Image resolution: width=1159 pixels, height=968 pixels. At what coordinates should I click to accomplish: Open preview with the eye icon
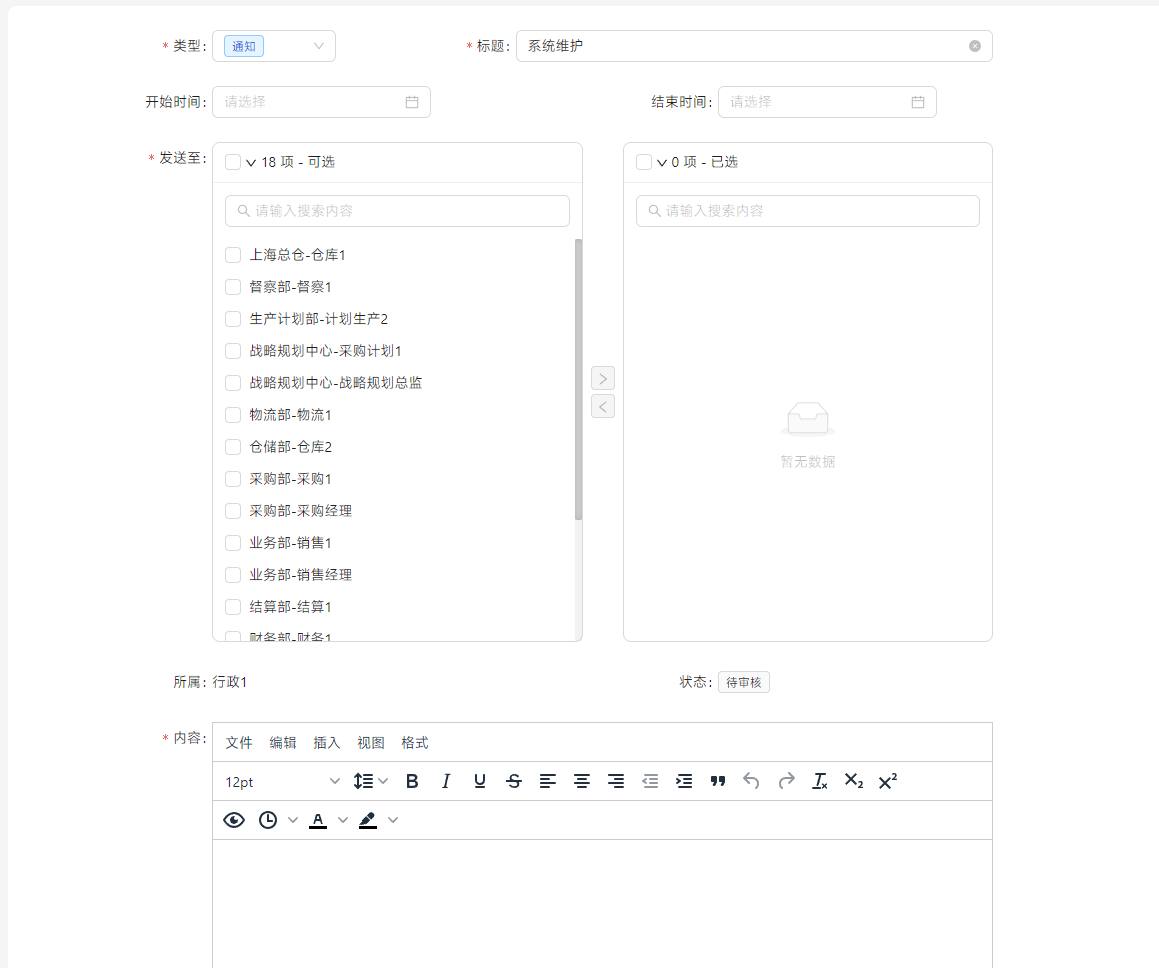click(x=234, y=820)
